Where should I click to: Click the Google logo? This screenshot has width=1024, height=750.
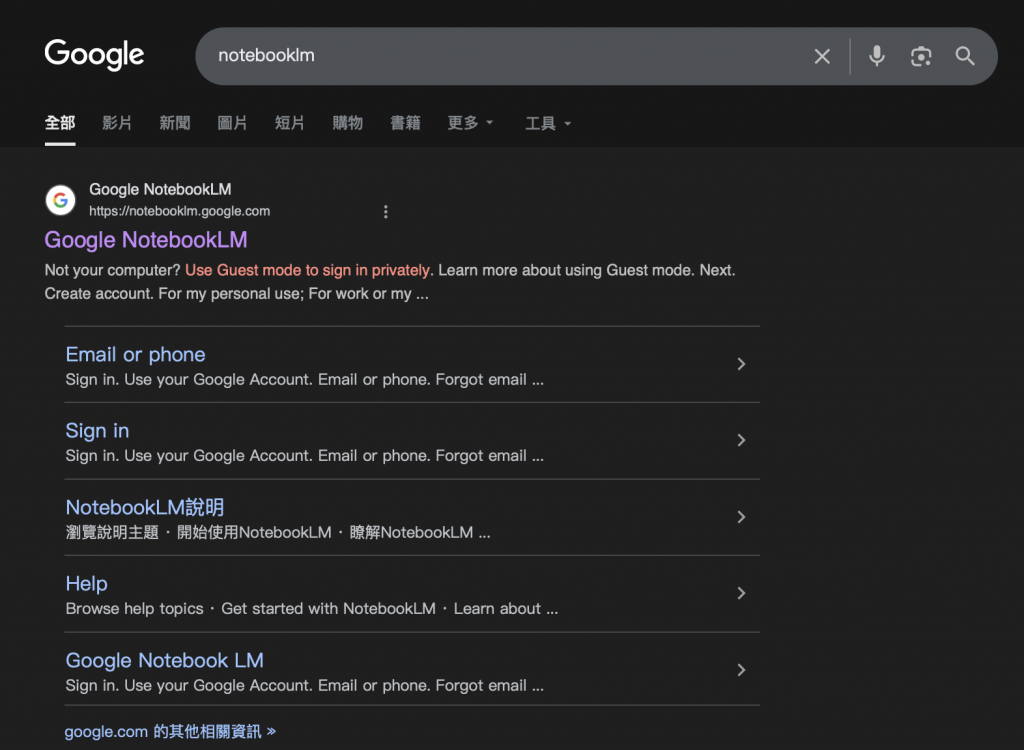94,55
